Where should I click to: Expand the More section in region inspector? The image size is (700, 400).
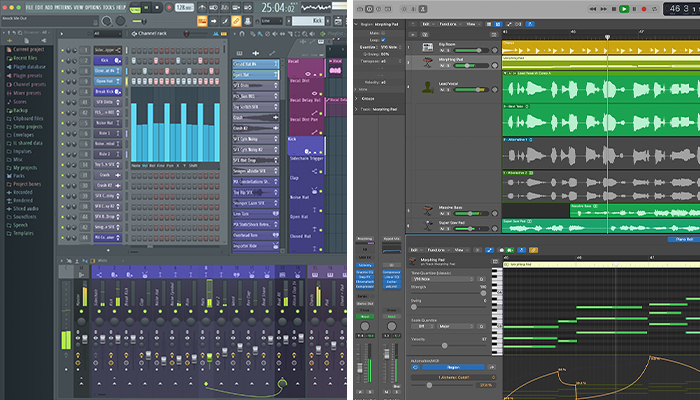[x=356, y=89]
